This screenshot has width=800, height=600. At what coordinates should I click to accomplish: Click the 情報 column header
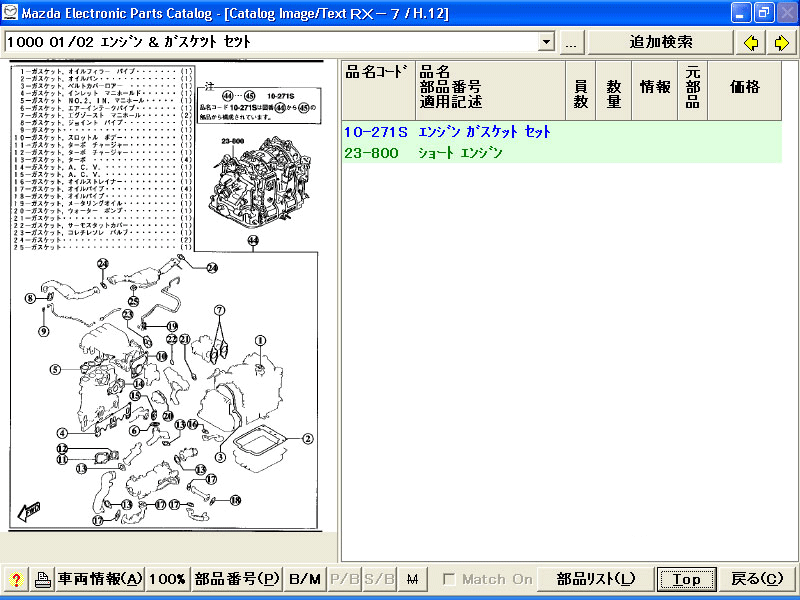click(x=655, y=90)
